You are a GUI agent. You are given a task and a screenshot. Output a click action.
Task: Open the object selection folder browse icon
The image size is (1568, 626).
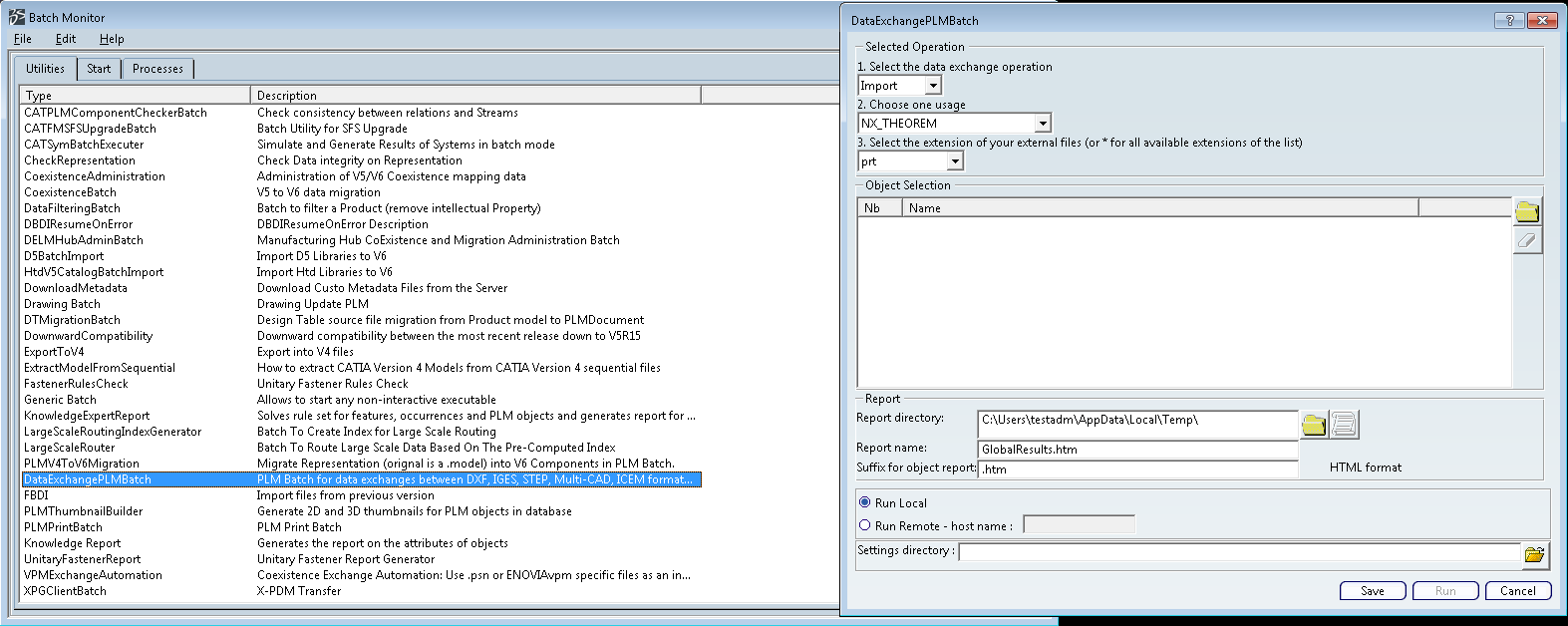tap(1527, 211)
